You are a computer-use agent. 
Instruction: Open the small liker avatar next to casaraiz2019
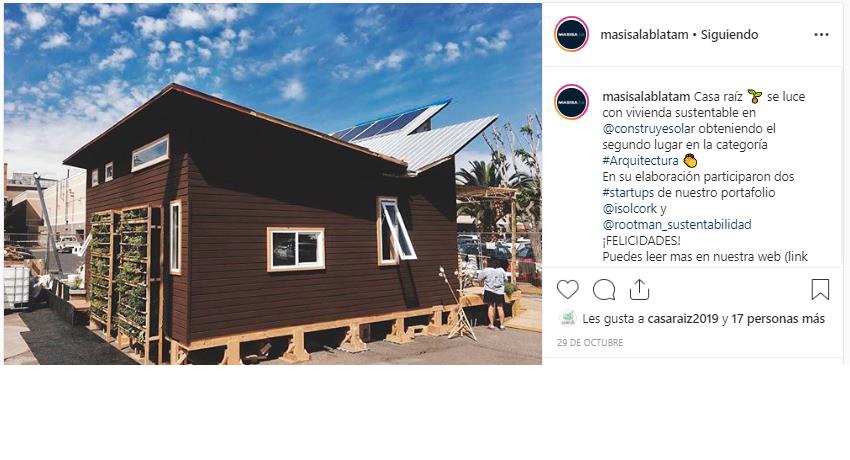click(568, 319)
